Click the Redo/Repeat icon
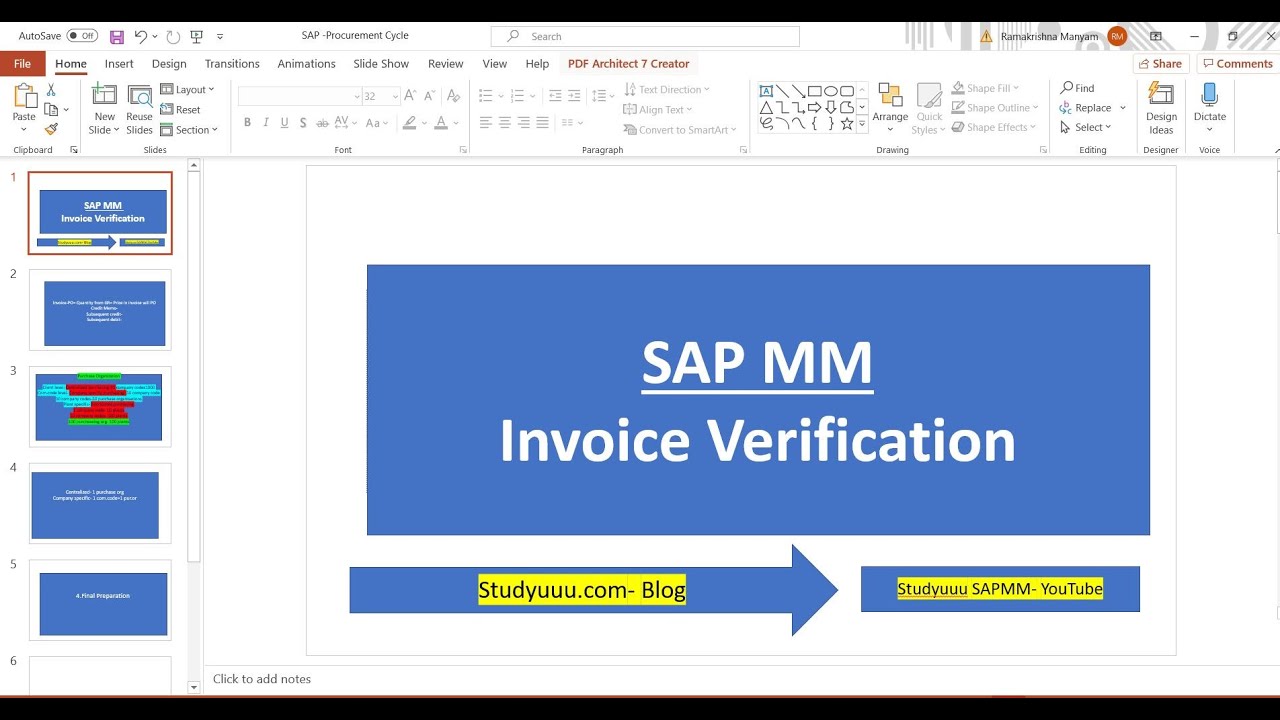 coord(173,36)
